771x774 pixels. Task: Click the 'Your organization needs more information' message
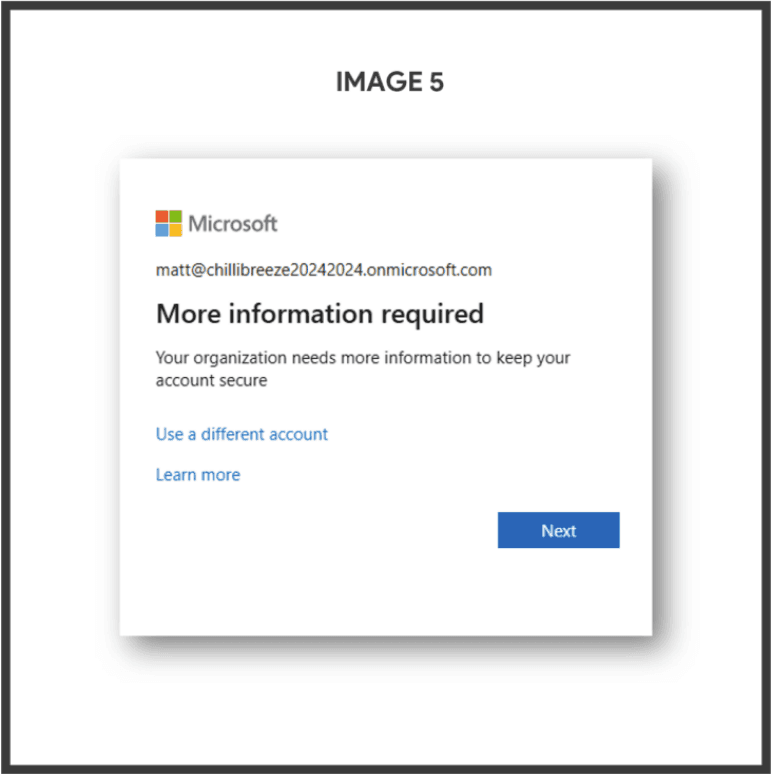pos(363,369)
